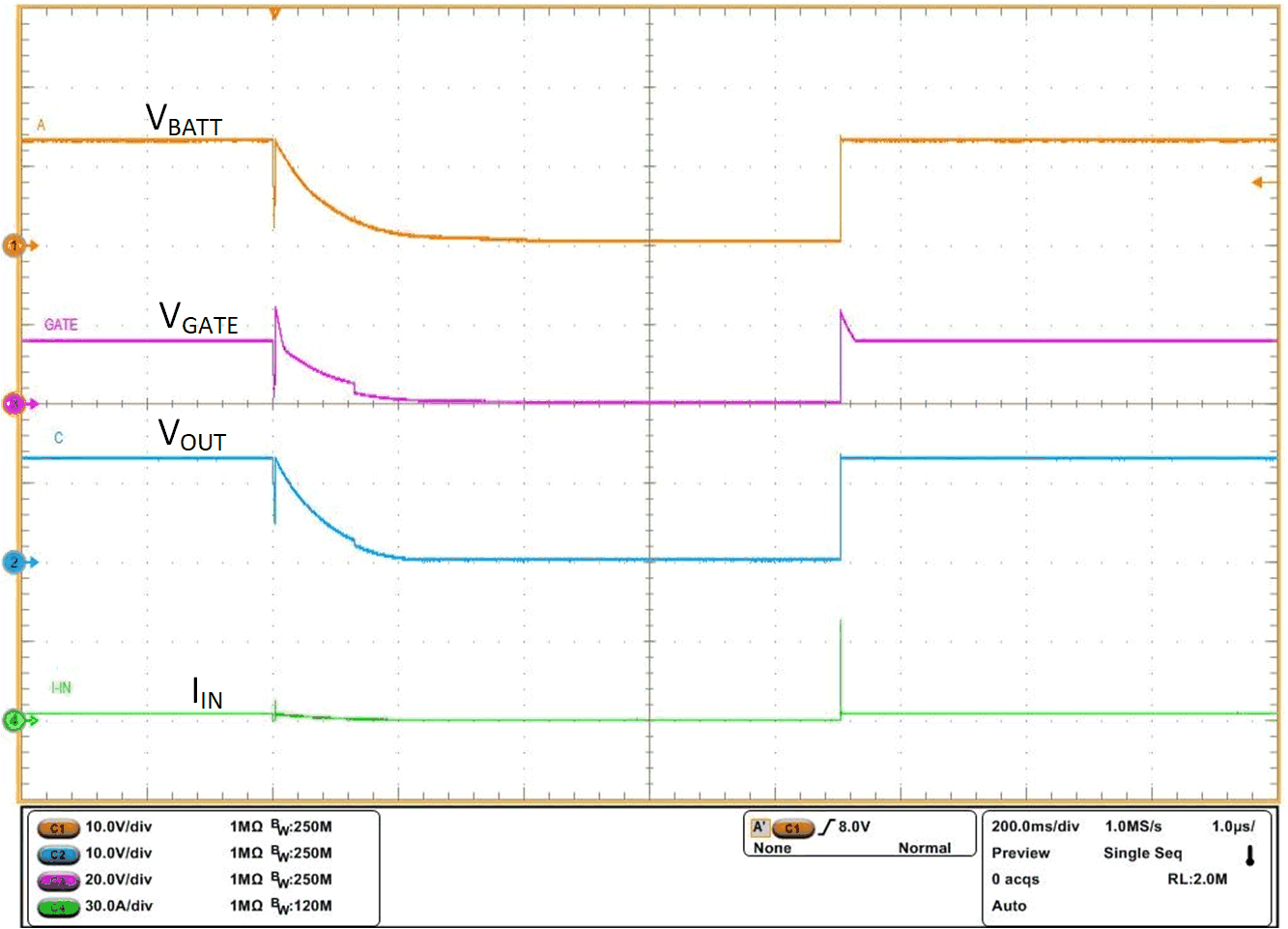Click the 20.0V/div scale value
This screenshot has height=929, width=1288.
pyautogui.click(x=119, y=879)
